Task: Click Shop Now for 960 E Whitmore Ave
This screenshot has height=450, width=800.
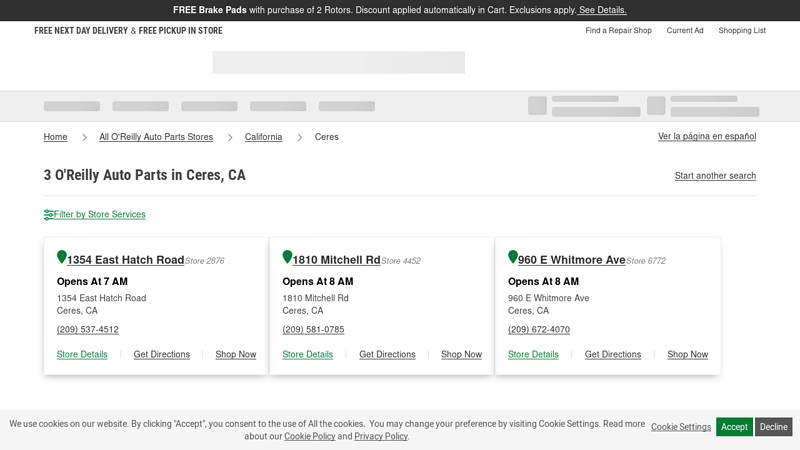Action: 687,355
